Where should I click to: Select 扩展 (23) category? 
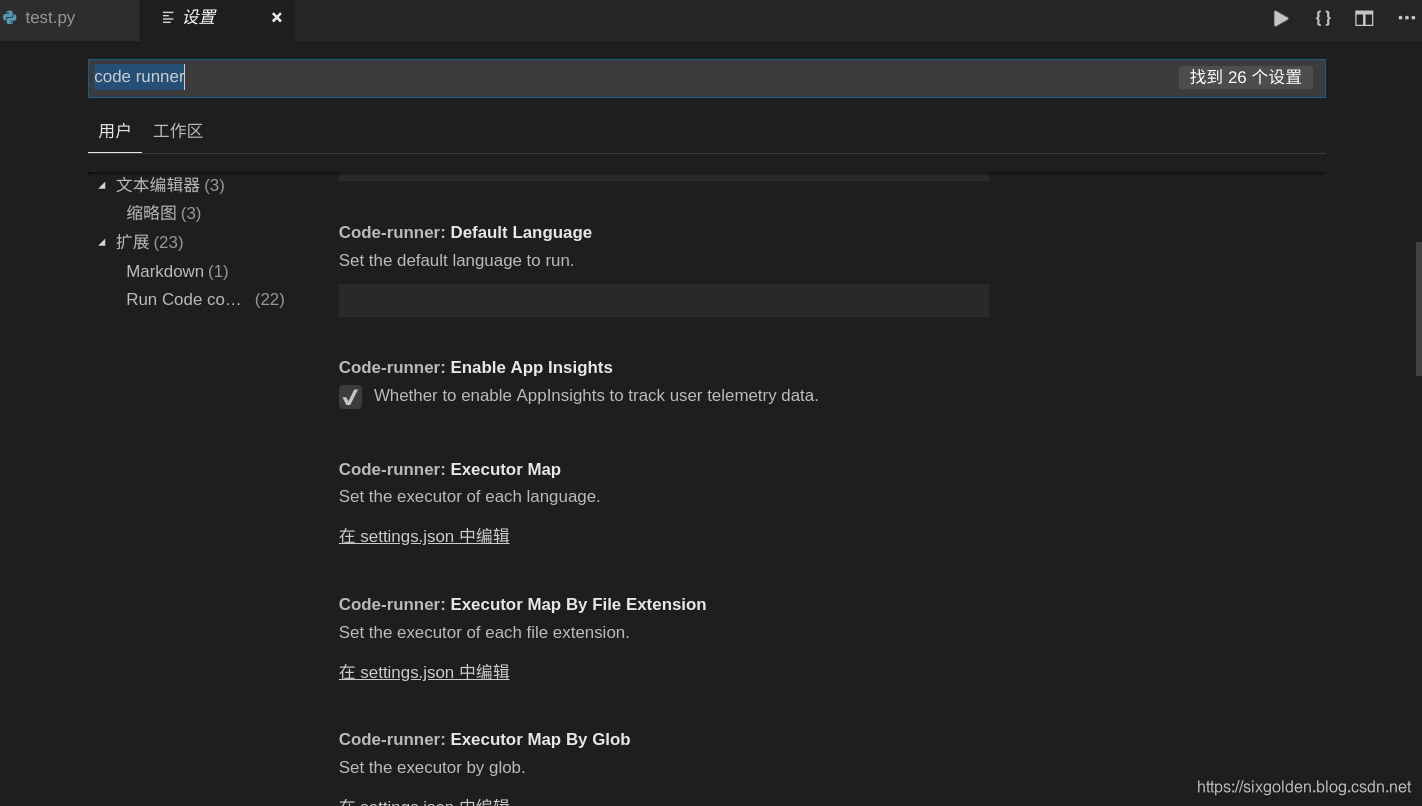click(150, 242)
